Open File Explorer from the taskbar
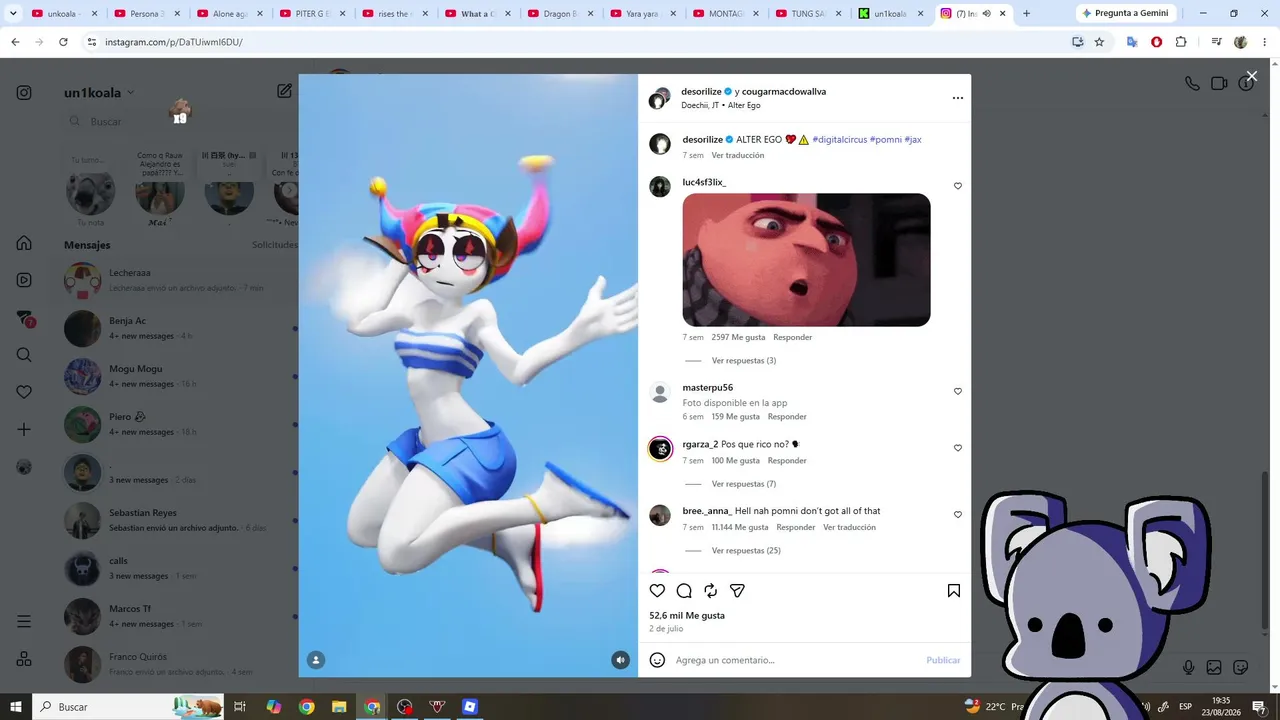This screenshot has height=720, width=1280. pyautogui.click(x=339, y=707)
